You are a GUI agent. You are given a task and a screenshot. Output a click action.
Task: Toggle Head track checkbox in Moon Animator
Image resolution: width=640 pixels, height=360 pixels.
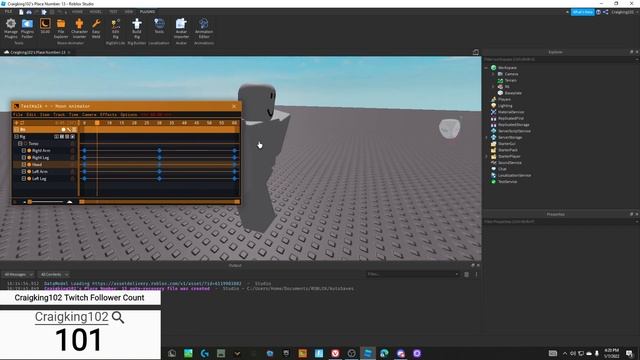(x=24, y=164)
